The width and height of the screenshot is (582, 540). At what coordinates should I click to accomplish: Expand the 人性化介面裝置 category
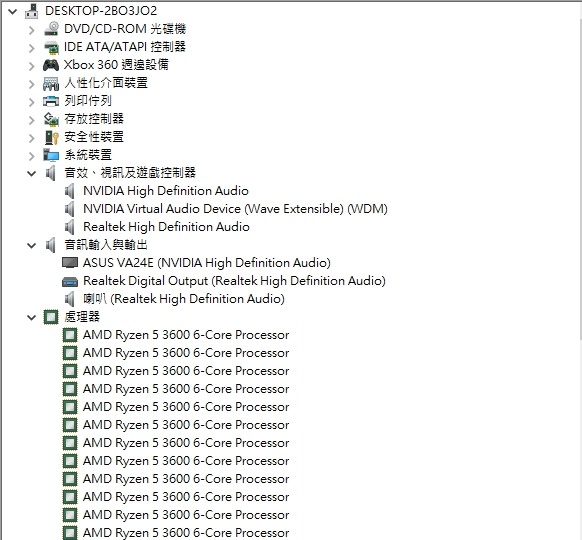click(32, 84)
